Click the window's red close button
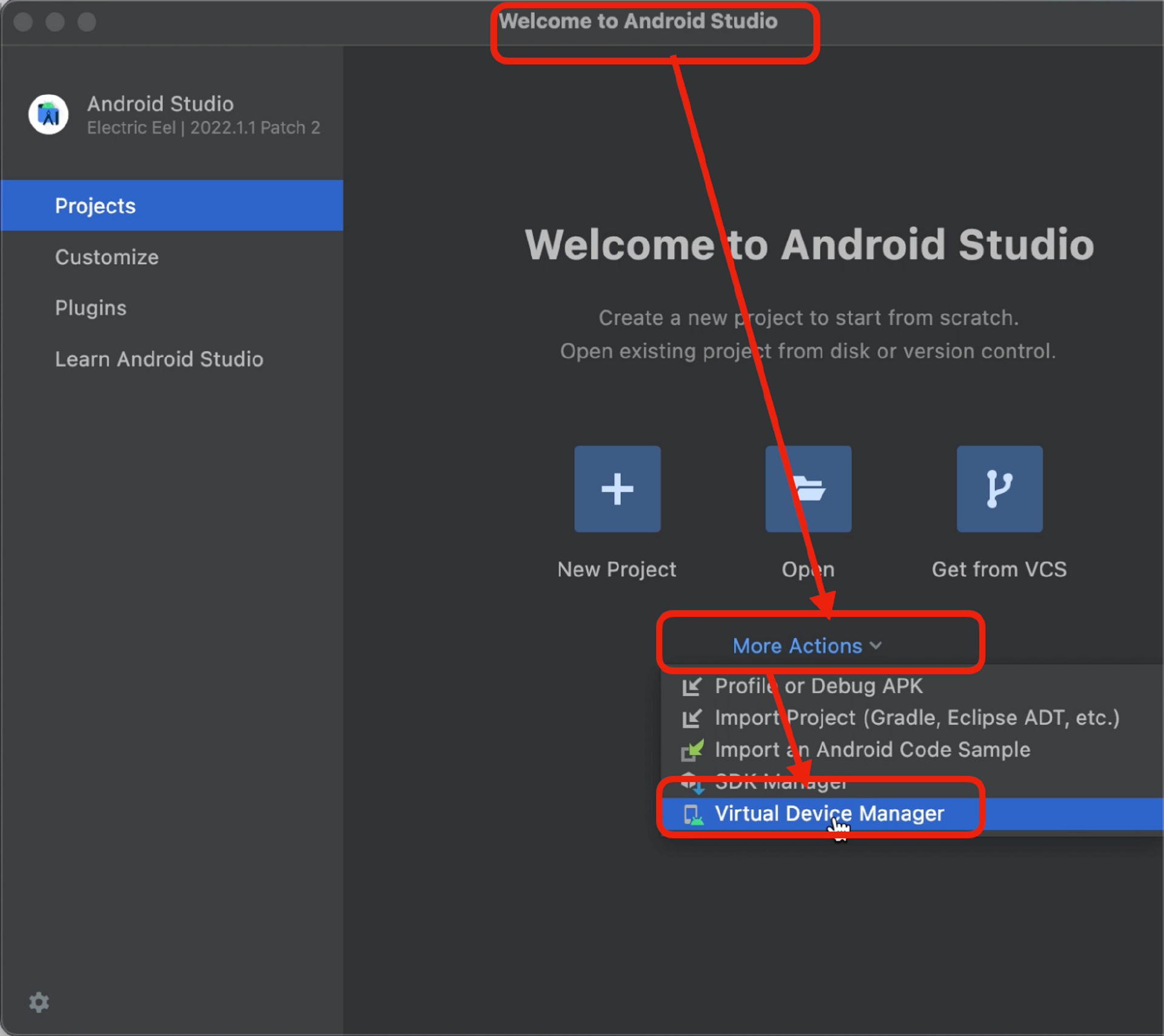 pyautogui.click(x=23, y=22)
